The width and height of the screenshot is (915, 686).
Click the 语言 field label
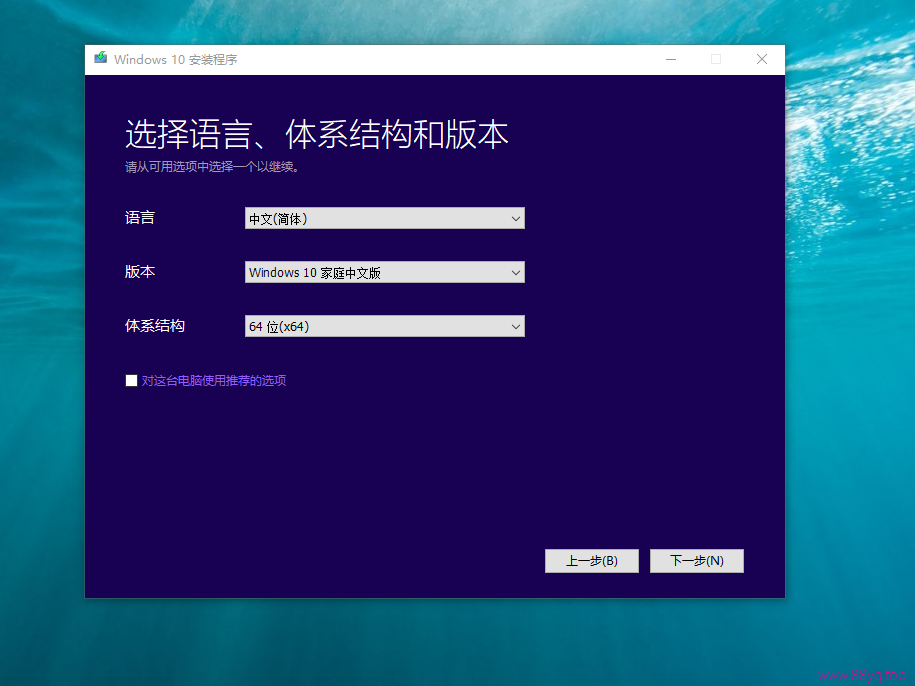tap(140, 218)
